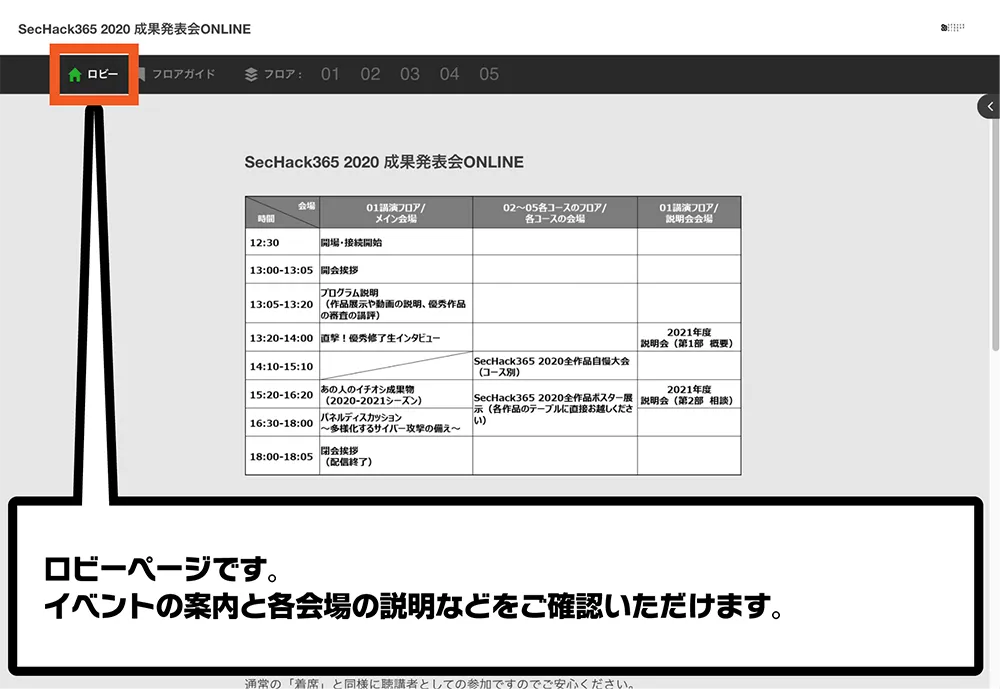Open floor 05 from the navigation bar
1000x689 pixels.
[489, 74]
